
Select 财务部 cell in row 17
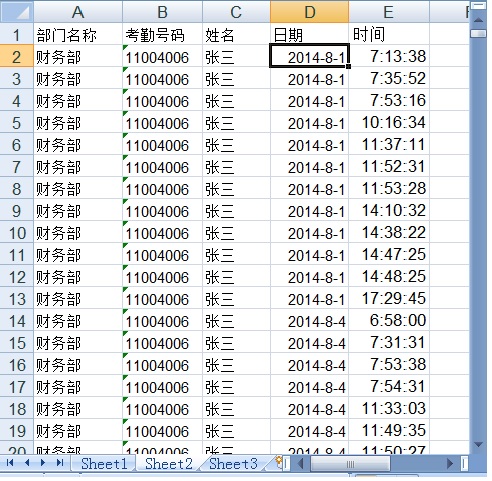point(78,386)
